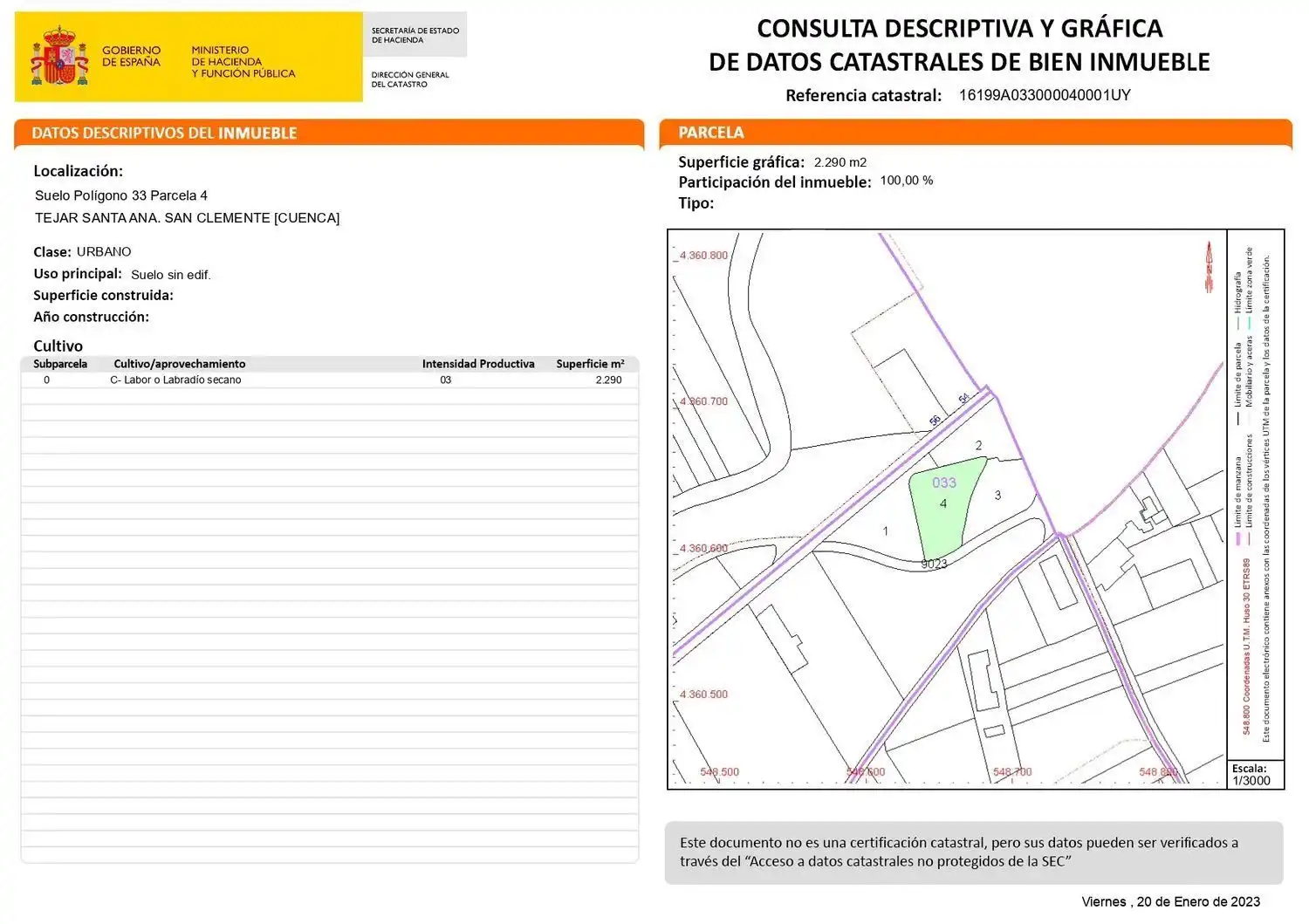Click "Coordenadas U.T.M. Huso 30 ETRS89" legend text
This screenshot has width=1309, height=924.
(x=1247, y=632)
